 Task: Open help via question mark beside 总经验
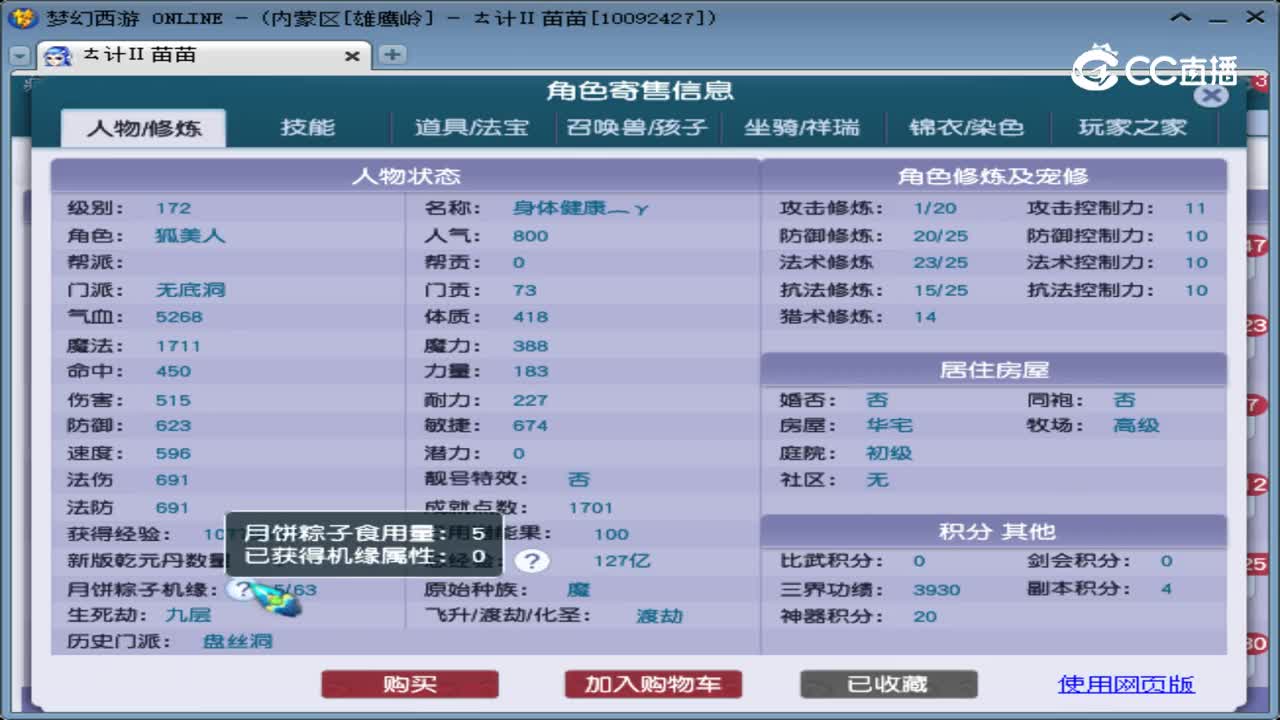(x=532, y=562)
